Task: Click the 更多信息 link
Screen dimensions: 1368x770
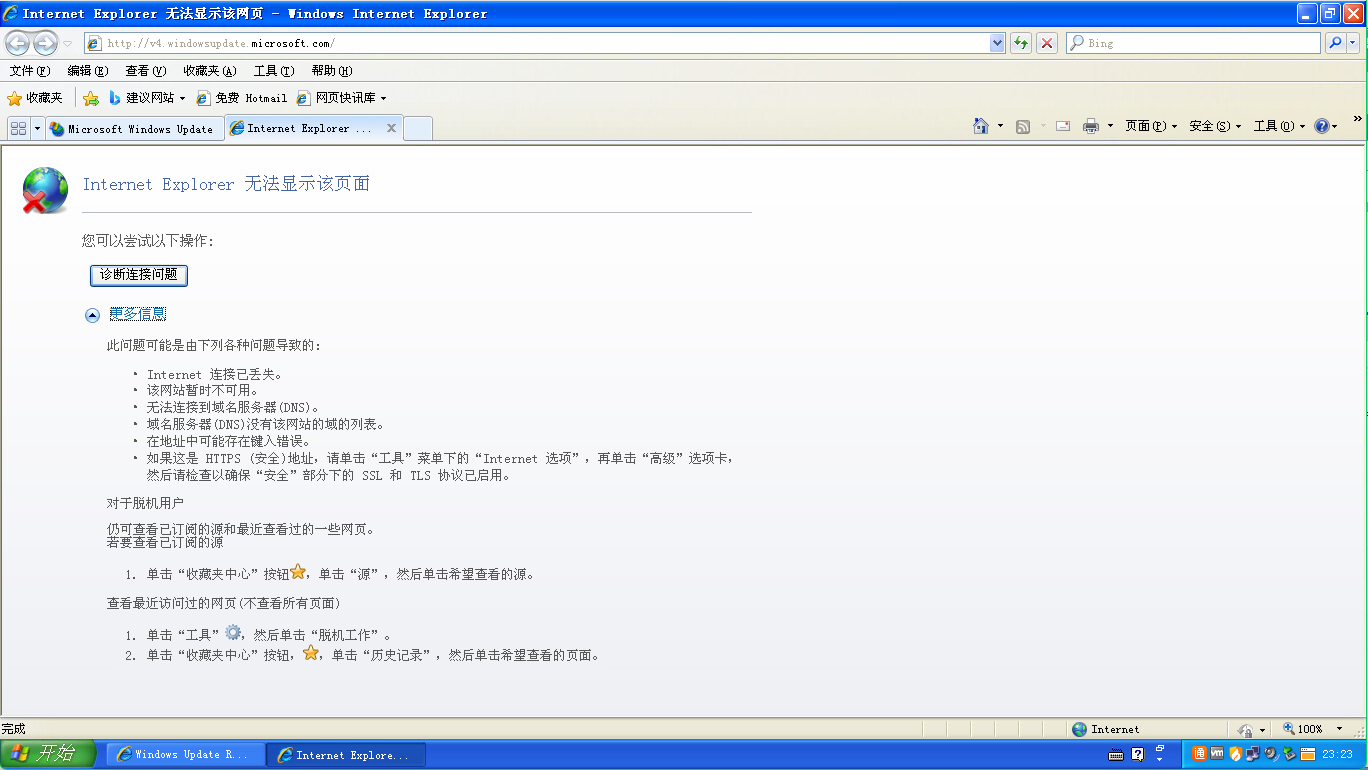Action: pos(137,314)
